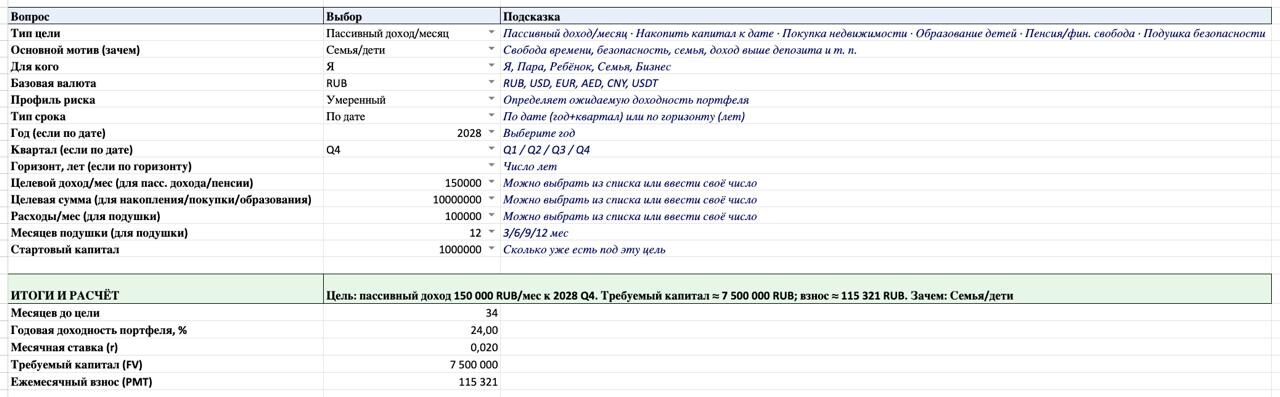Open dropdown arrow for Горизонт, лет row

click(x=491, y=166)
